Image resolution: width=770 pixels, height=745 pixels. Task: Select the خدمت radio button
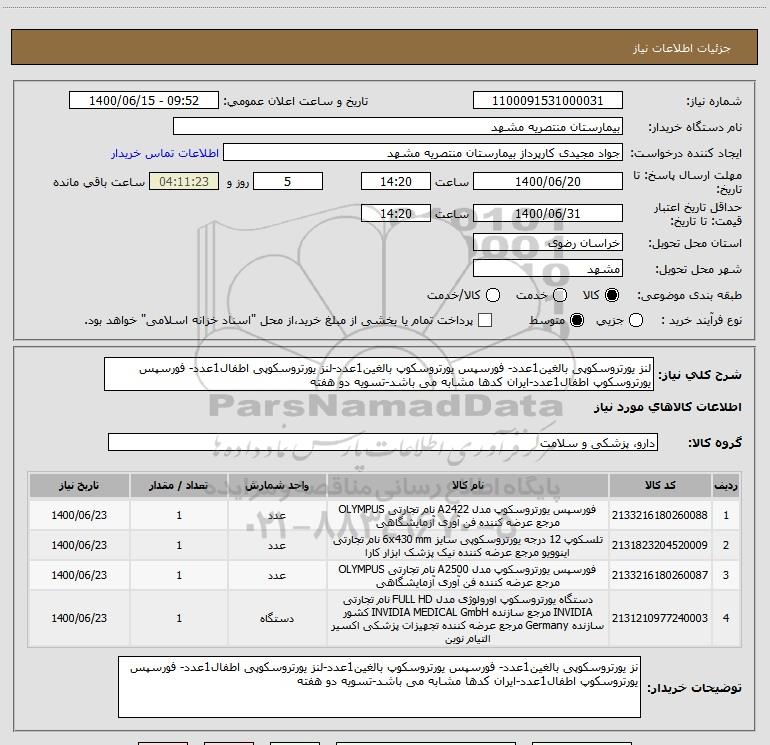(560, 295)
